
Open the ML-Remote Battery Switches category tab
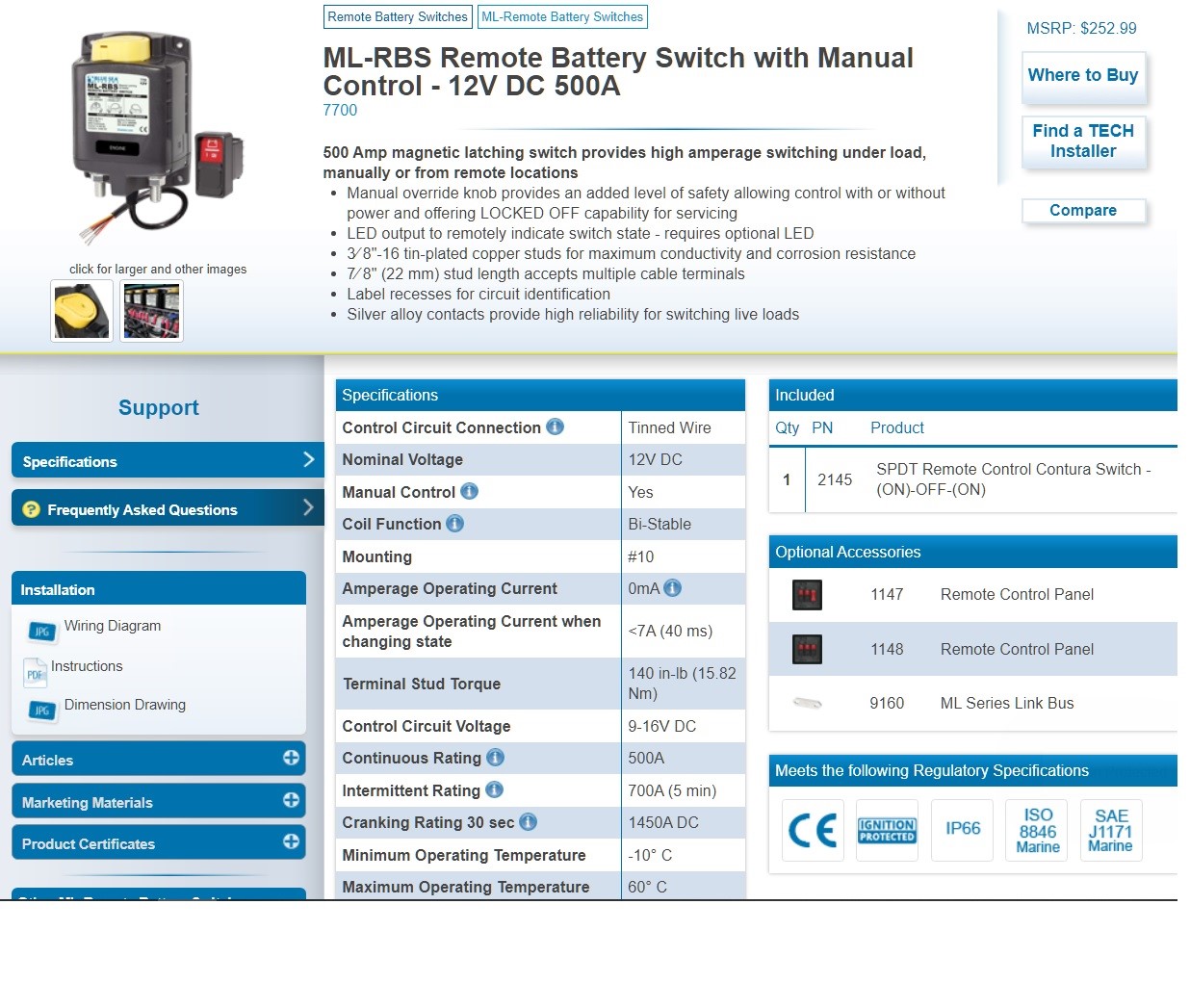(x=562, y=16)
